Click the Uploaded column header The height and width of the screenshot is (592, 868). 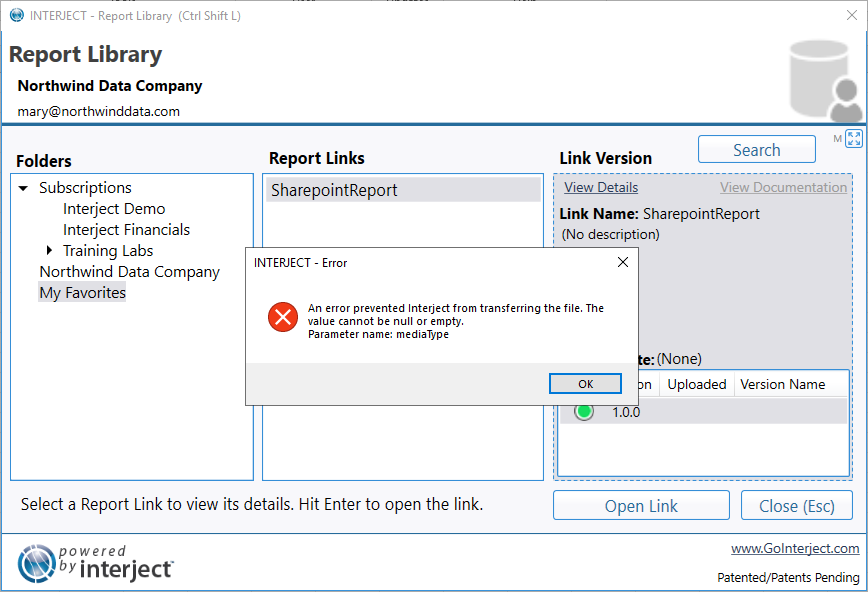coord(696,384)
